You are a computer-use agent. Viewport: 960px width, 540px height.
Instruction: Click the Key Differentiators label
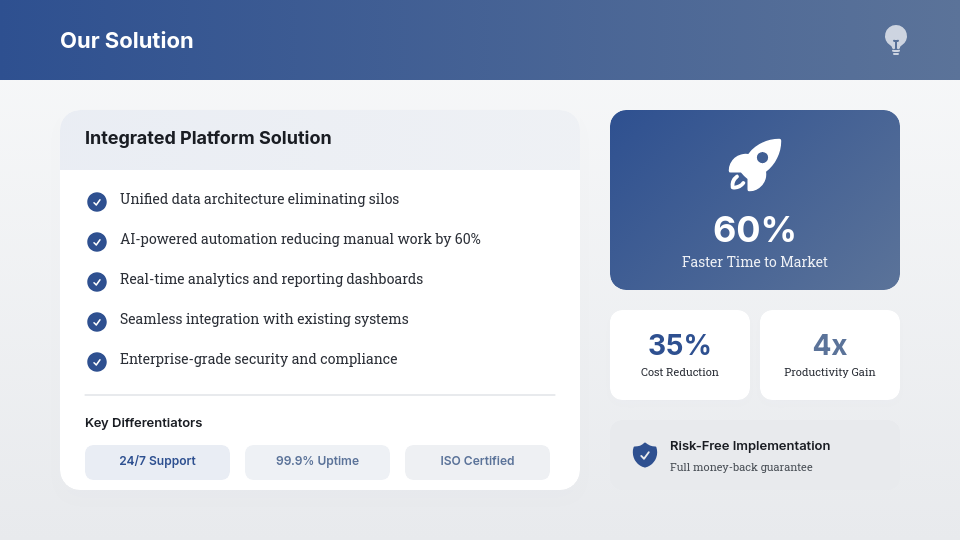143,423
